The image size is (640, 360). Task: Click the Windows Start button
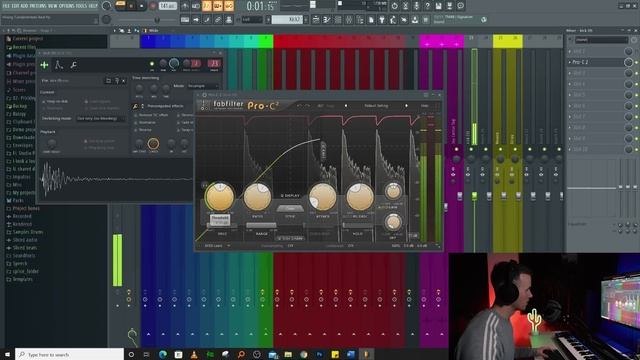click(7, 354)
